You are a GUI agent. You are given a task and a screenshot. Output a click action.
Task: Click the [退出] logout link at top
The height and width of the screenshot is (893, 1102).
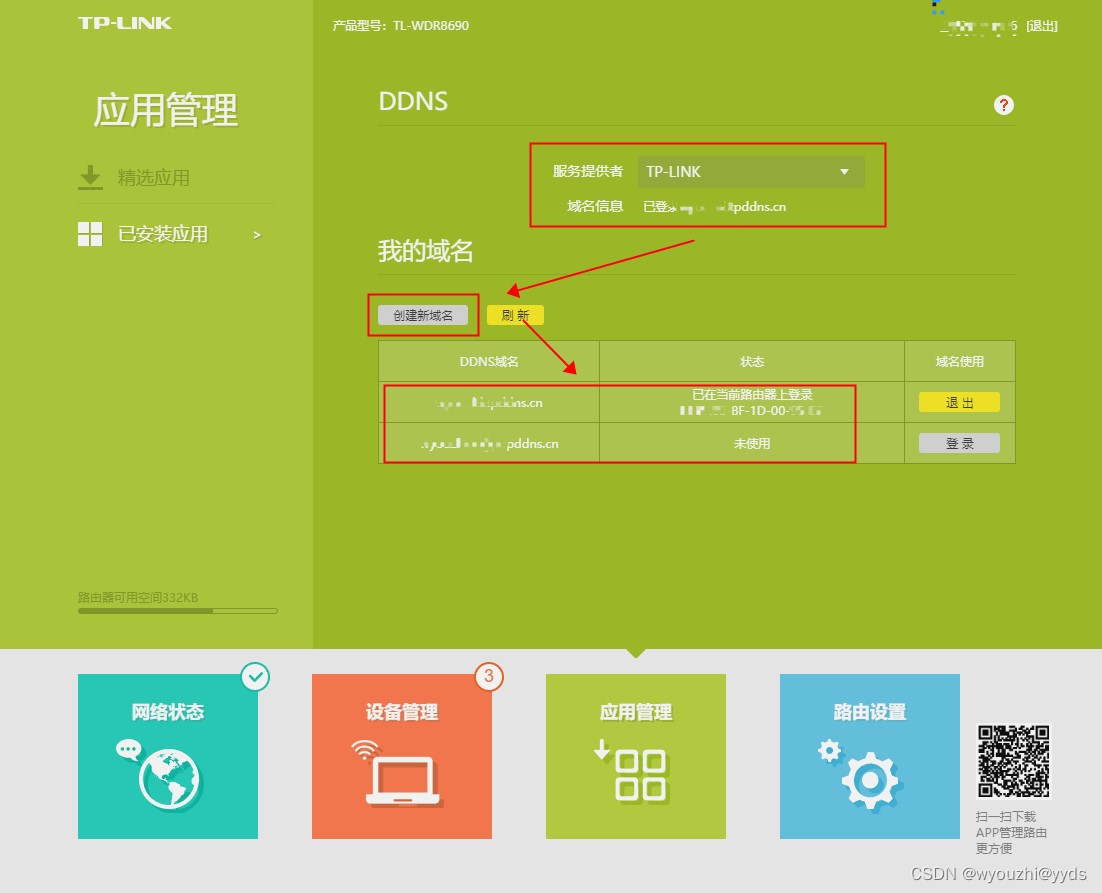(x=1042, y=26)
